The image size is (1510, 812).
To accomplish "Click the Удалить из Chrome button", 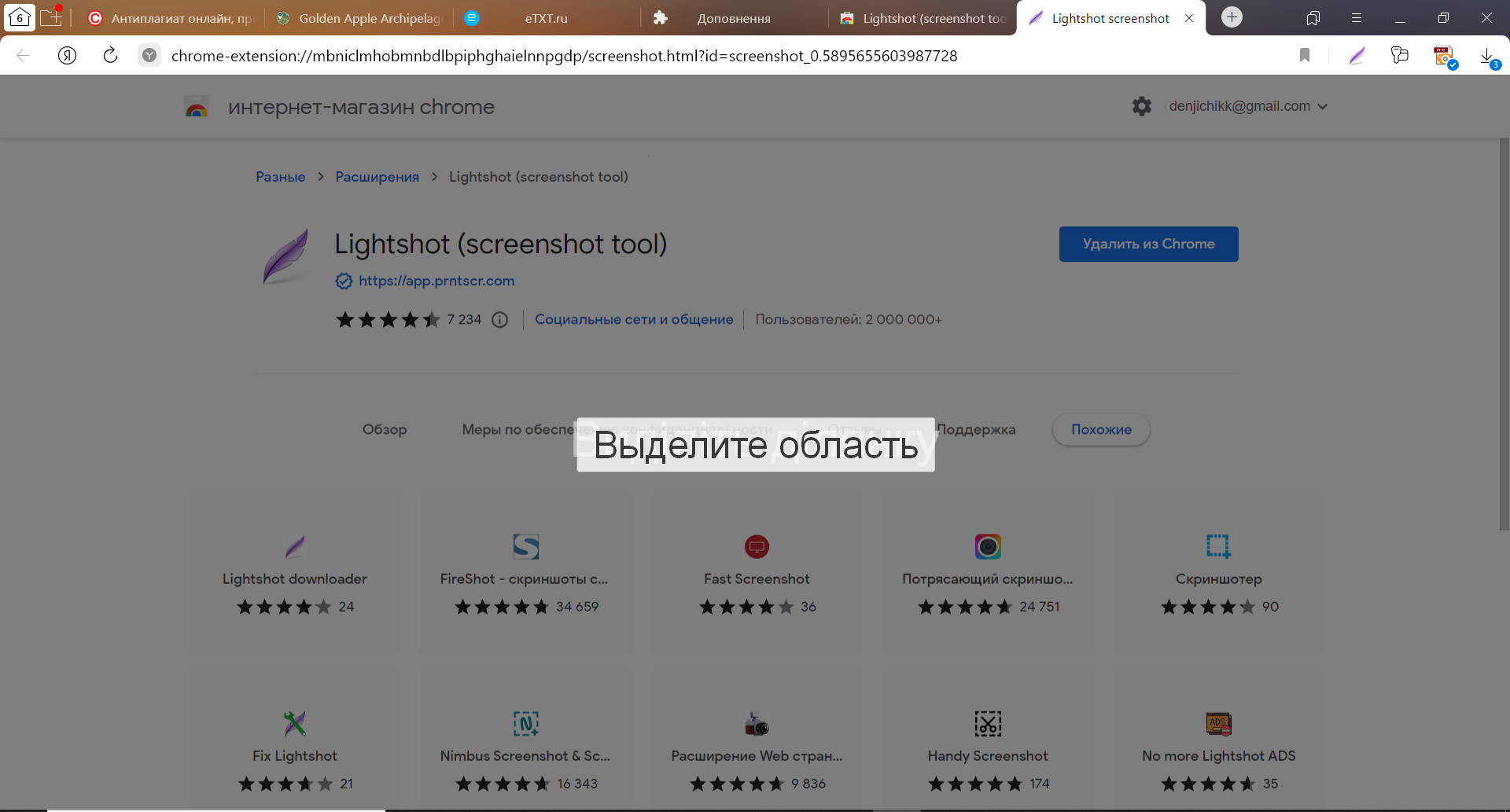I will click(x=1148, y=244).
